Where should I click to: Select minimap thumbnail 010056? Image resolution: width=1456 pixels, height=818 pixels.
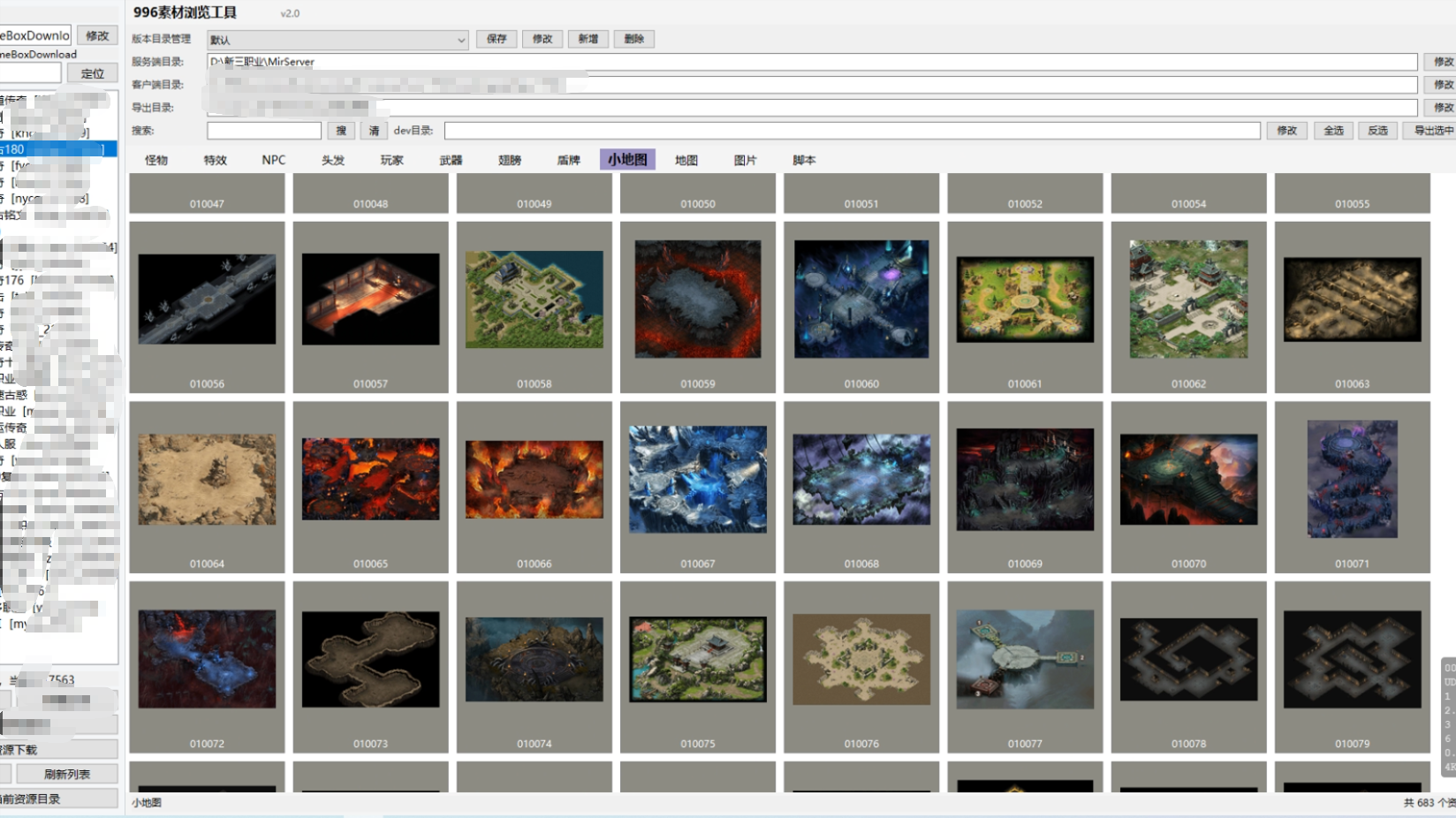(x=207, y=307)
